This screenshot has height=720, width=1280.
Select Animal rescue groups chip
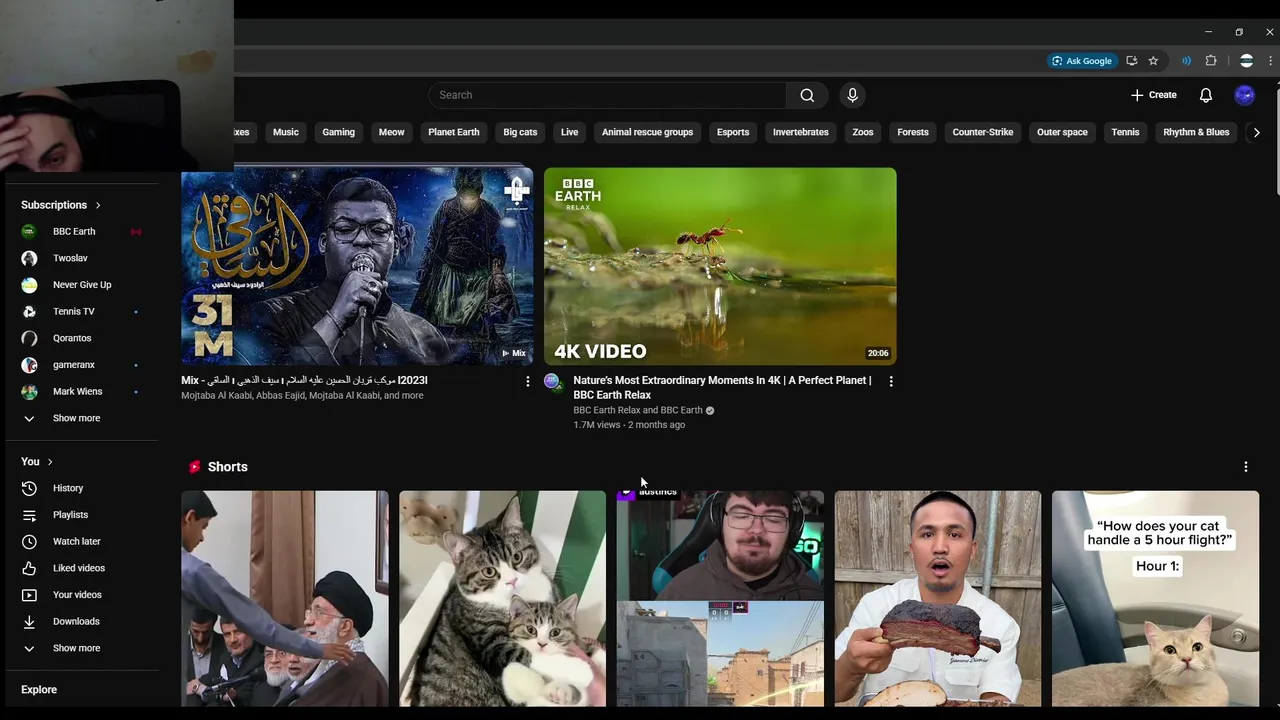(647, 132)
